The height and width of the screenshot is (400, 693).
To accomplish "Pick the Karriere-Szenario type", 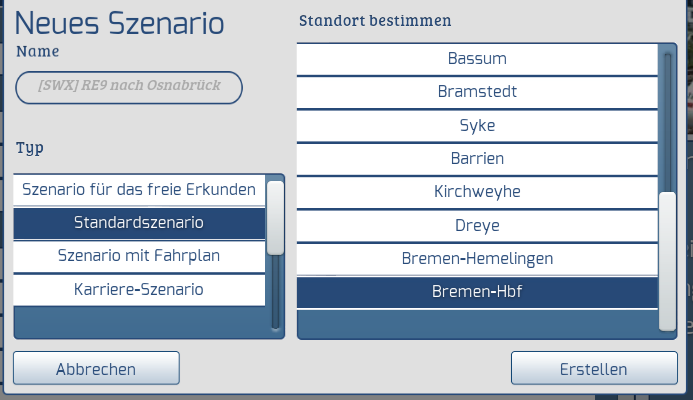I will pyautogui.click(x=139, y=290).
